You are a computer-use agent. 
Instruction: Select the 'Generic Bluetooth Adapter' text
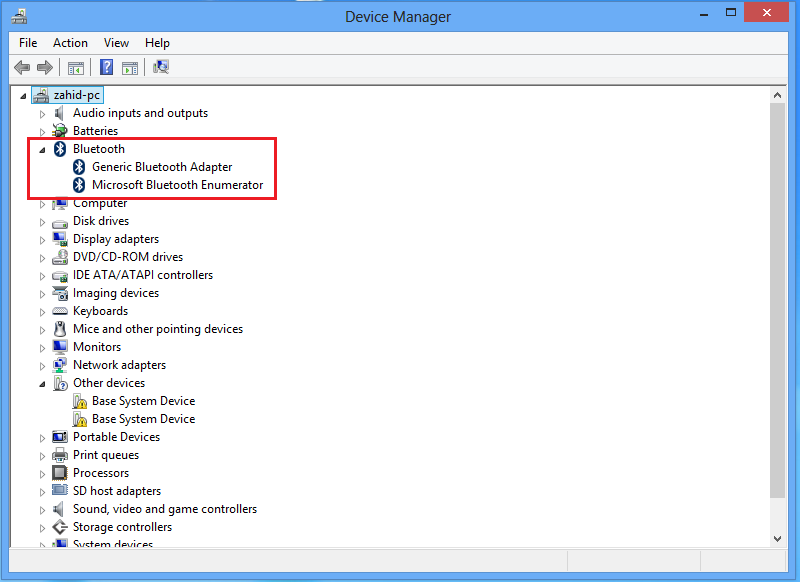pyautogui.click(x=162, y=167)
